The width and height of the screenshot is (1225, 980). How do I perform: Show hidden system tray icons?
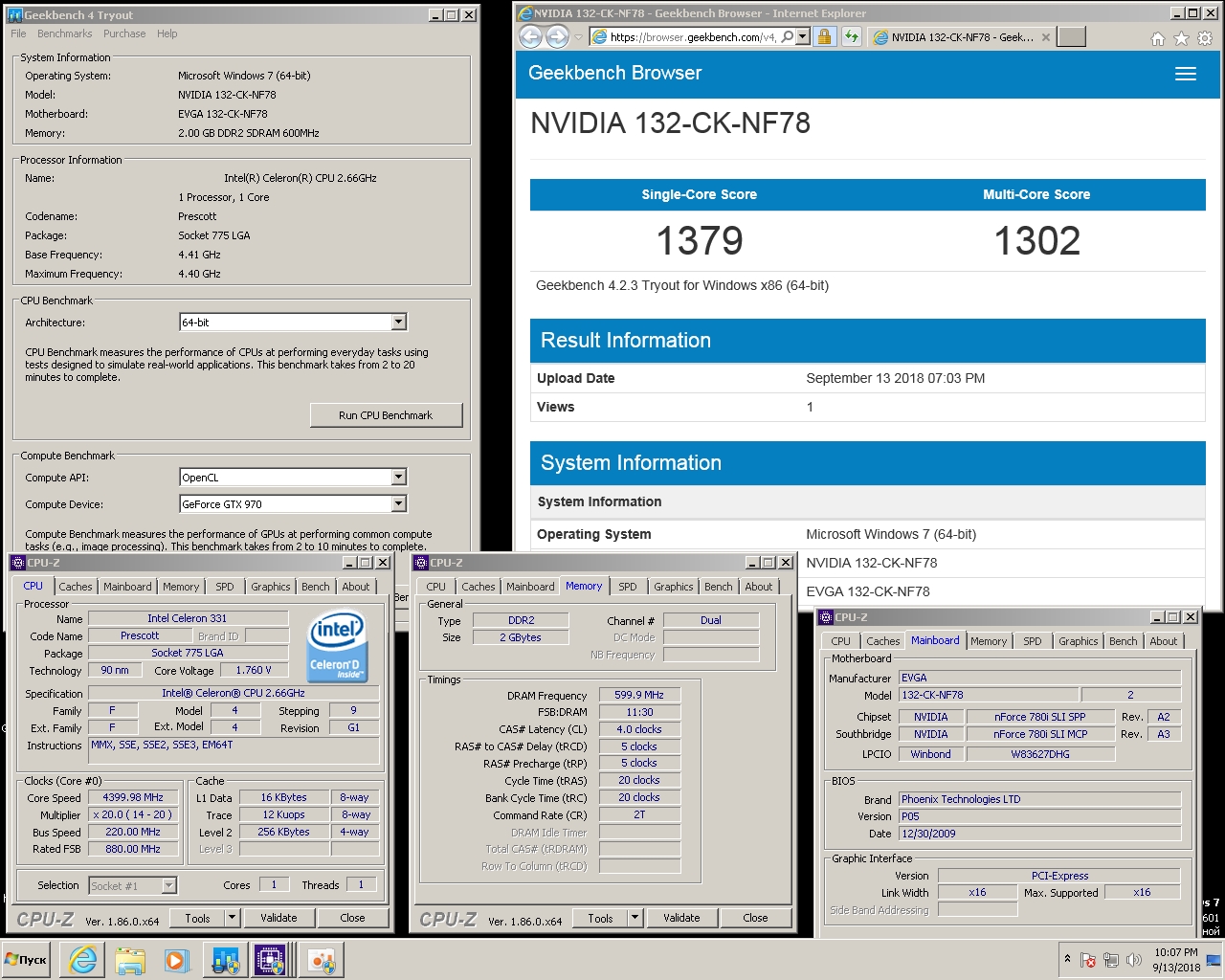1067,958
